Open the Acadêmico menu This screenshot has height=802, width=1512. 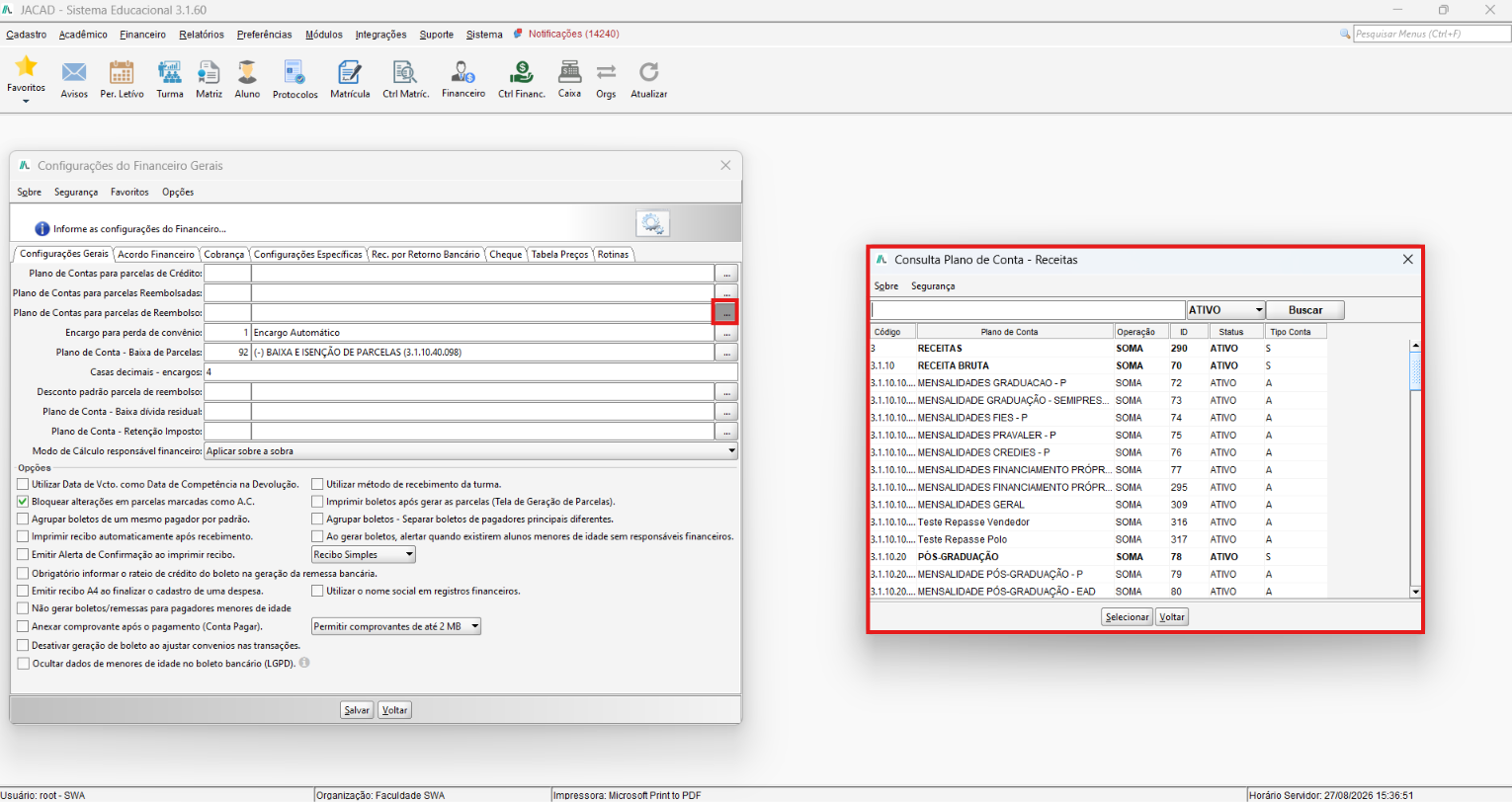click(x=83, y=35)
